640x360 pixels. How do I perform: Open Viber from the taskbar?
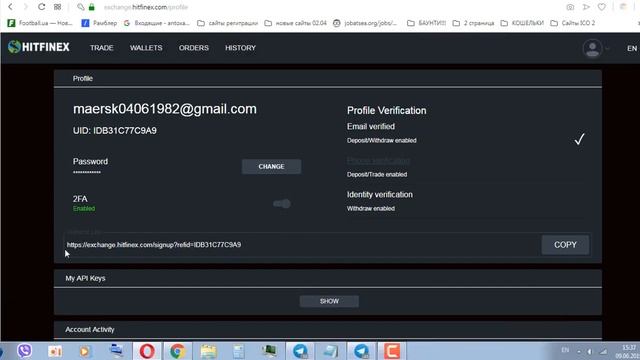[x=24, y=351]
